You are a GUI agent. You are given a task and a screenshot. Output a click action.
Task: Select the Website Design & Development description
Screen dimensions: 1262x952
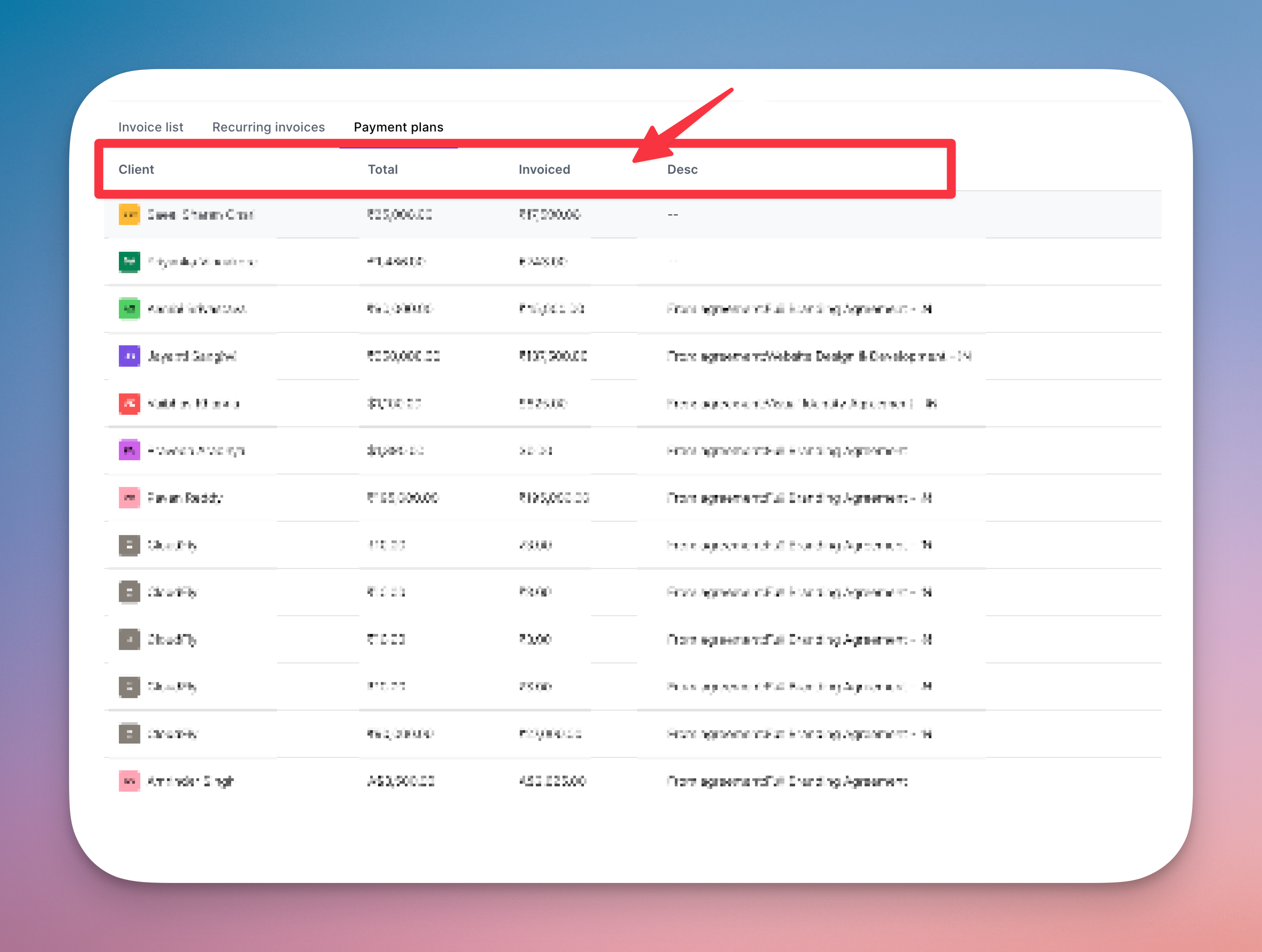(819, 356)
